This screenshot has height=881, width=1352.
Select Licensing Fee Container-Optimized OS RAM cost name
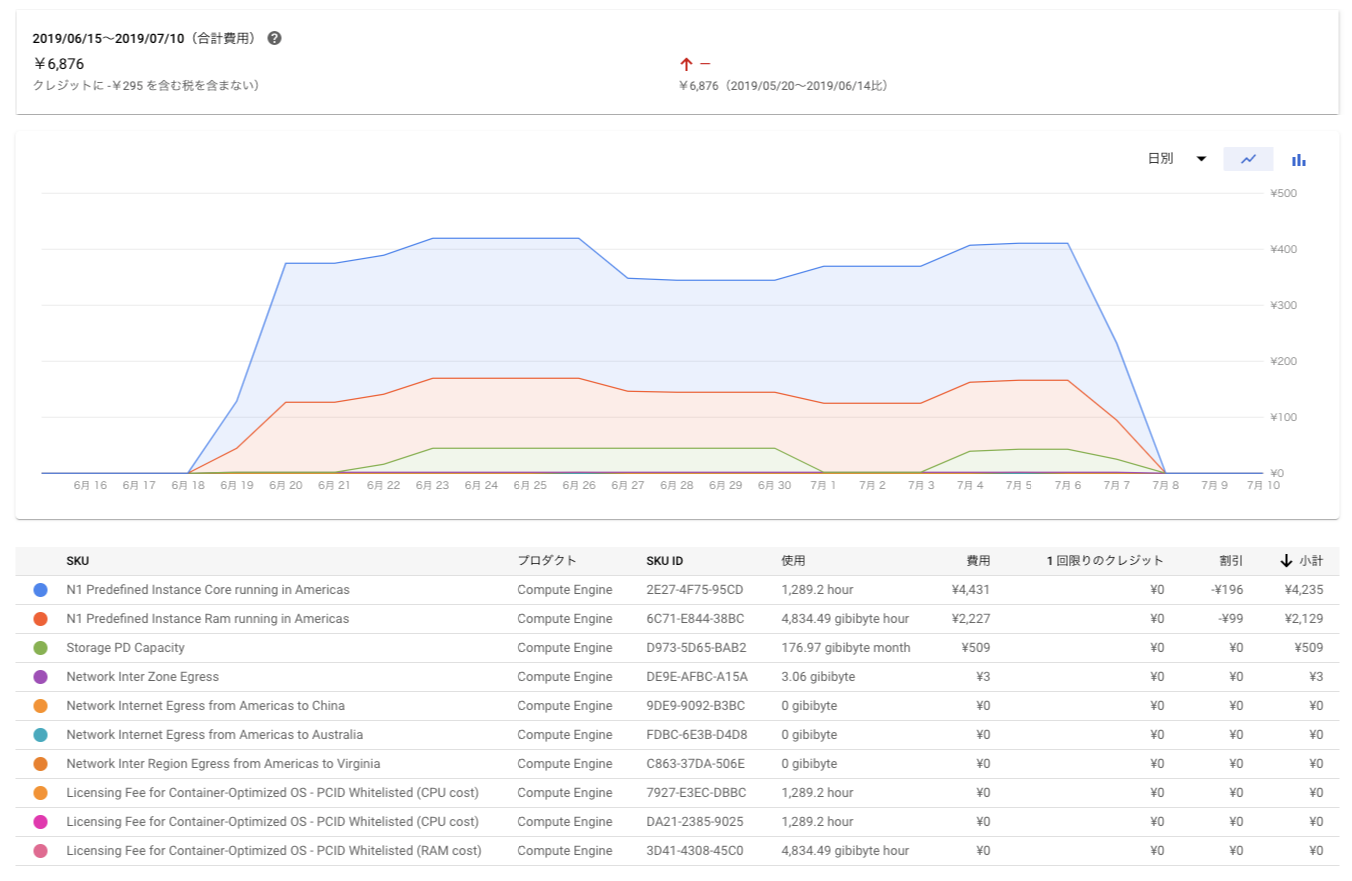click(x=274, y=851)
